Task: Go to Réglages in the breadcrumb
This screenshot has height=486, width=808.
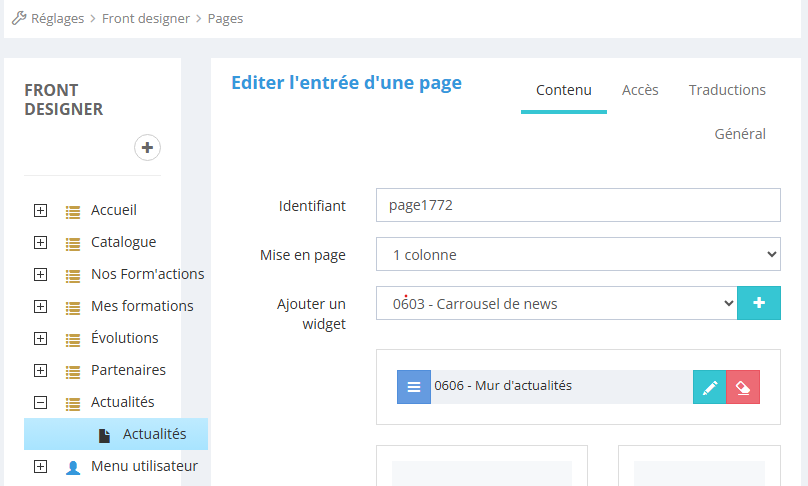Action: point(57,18)
